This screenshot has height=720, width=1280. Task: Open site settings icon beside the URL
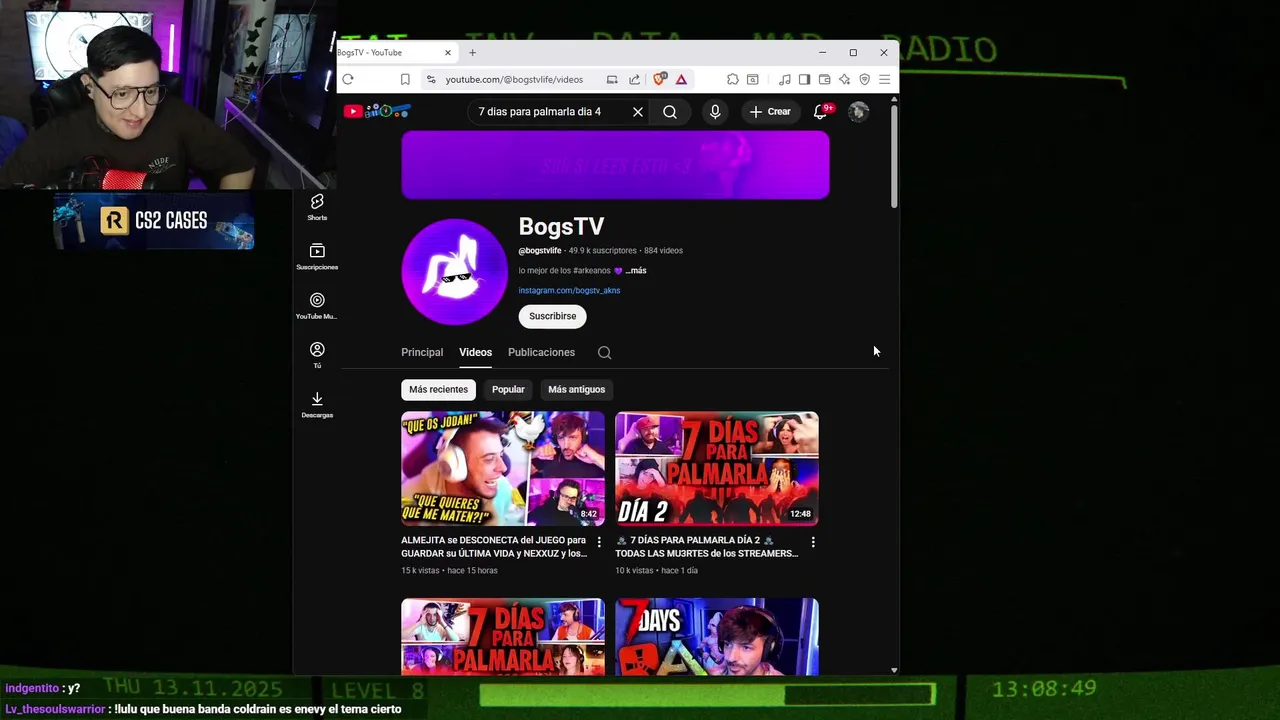tap(431, 80)
